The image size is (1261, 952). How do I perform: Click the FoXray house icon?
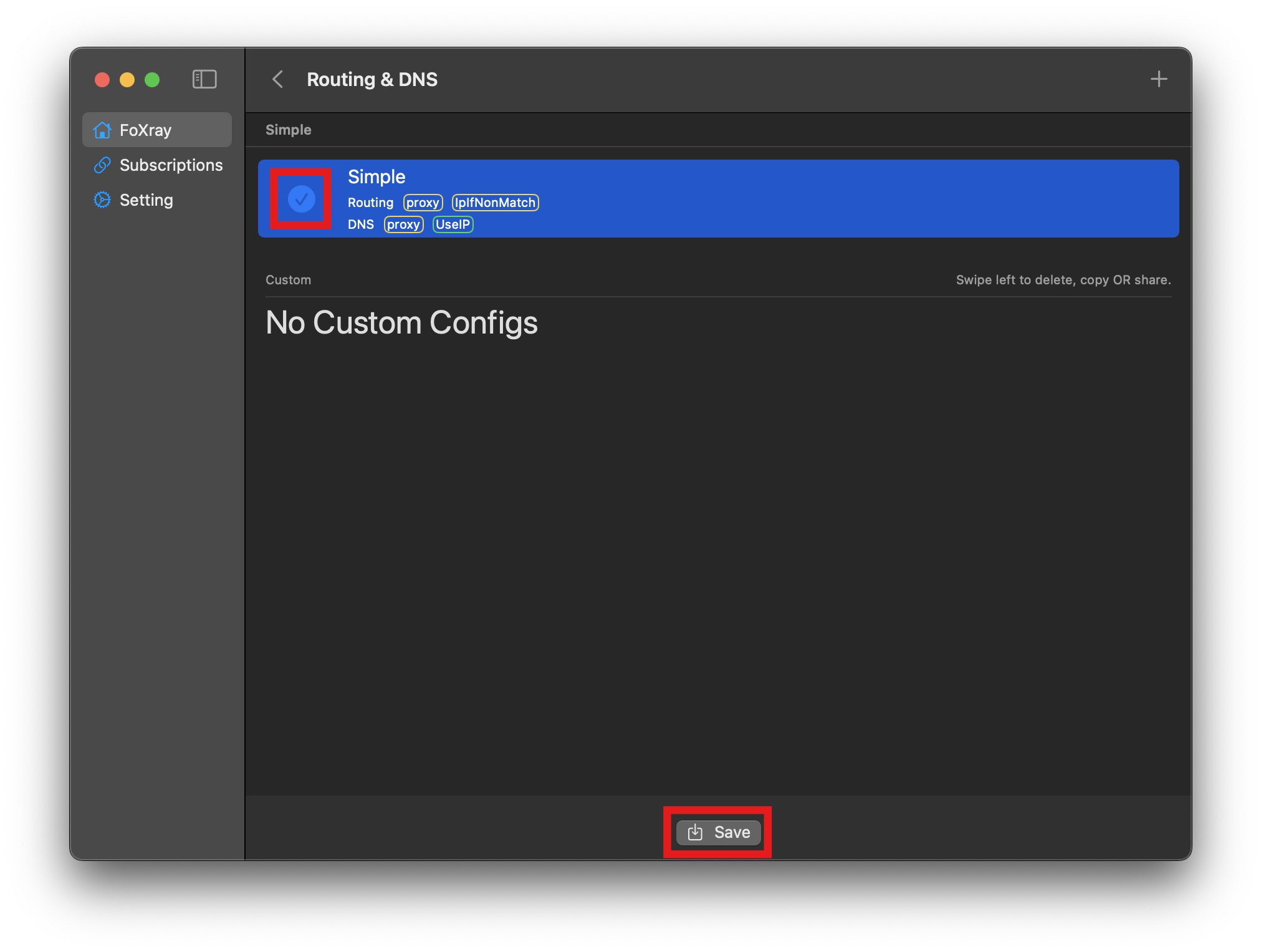coord(102,130)
